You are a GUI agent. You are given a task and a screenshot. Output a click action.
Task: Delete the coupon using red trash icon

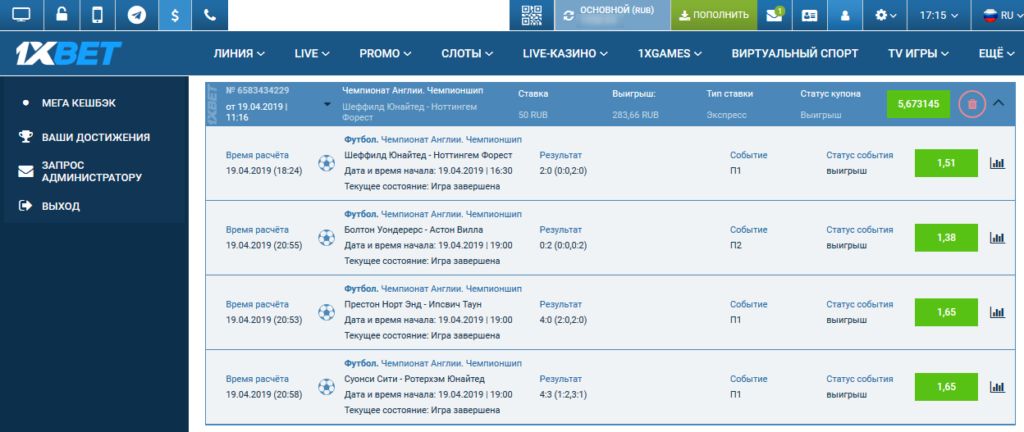971,104
